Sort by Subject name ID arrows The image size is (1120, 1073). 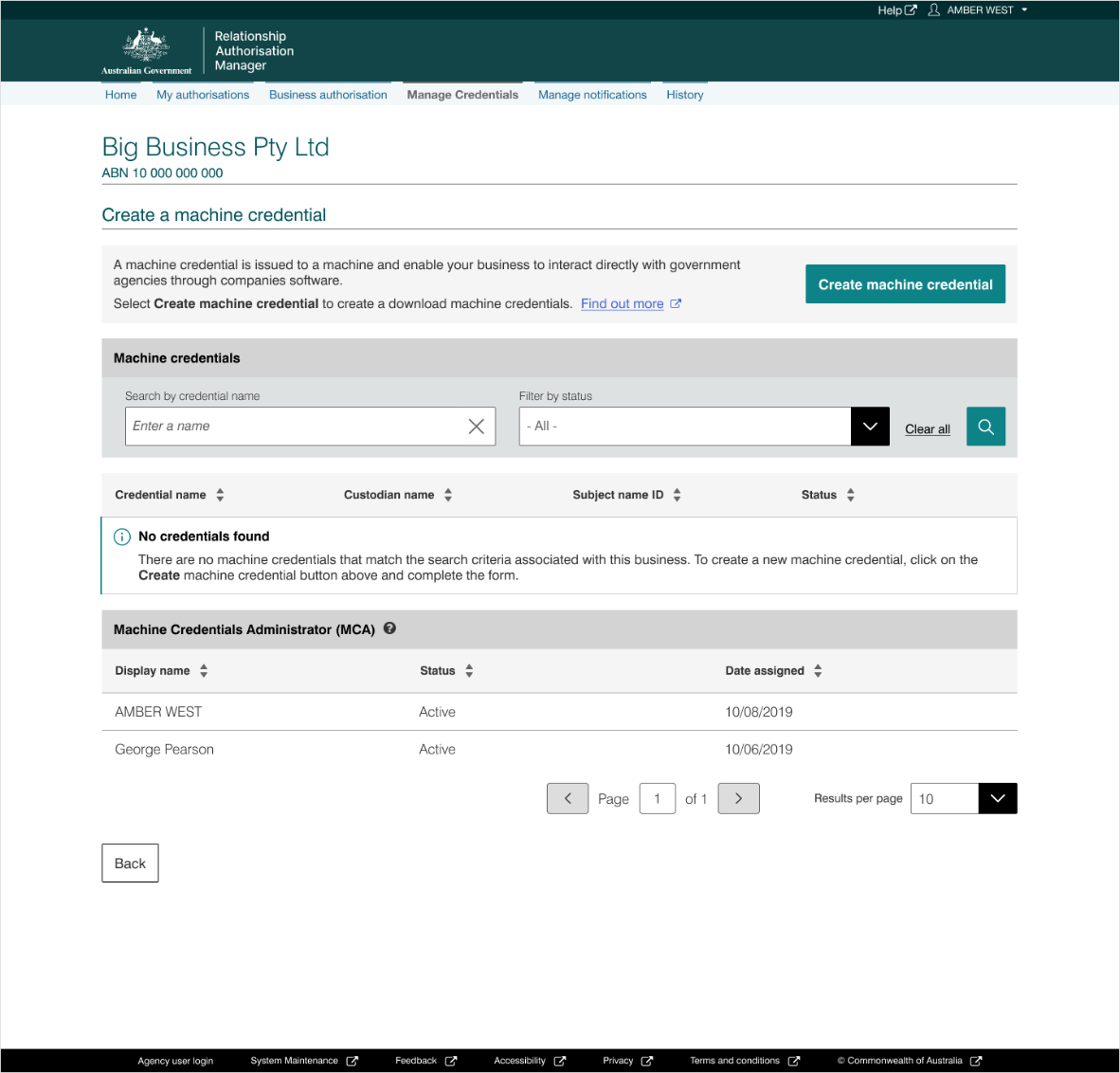[x=677, y=495]
